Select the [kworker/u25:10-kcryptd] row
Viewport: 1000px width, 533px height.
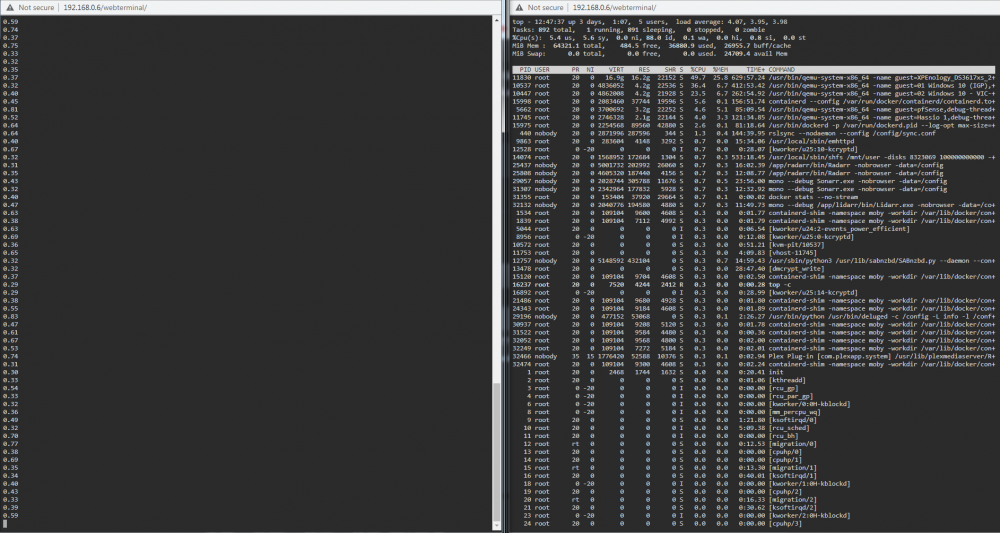[x=753, y=149]
